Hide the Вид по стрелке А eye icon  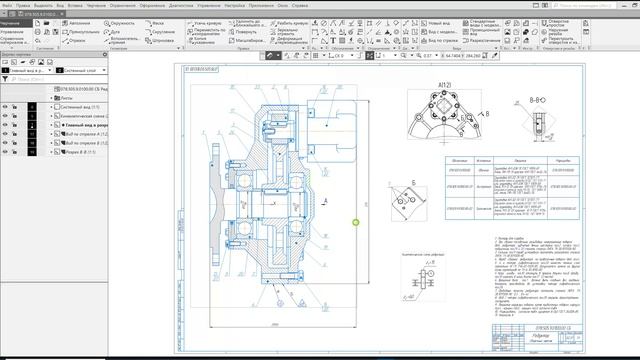5,134
